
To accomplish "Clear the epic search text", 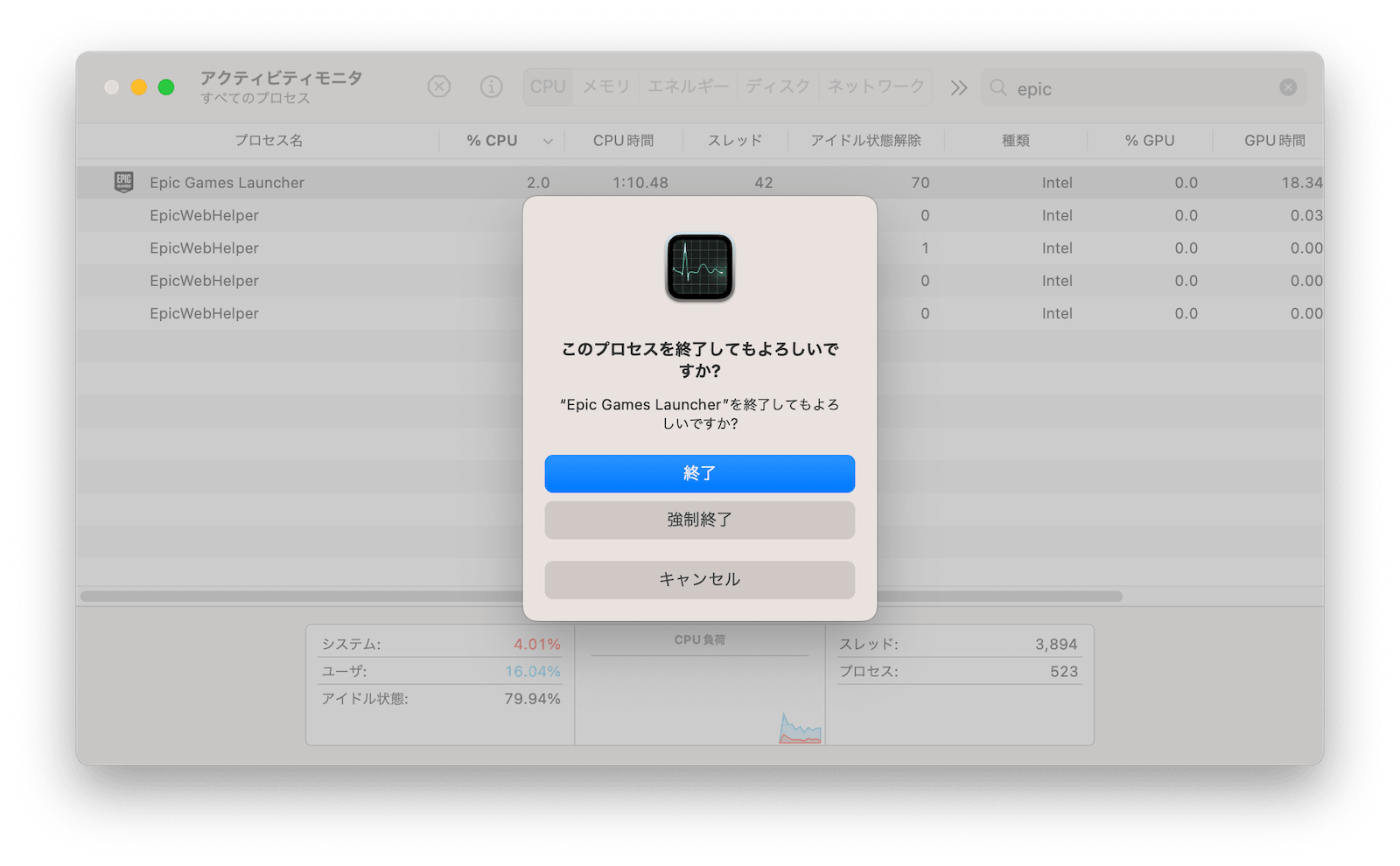I will (x=1288, y=87).
